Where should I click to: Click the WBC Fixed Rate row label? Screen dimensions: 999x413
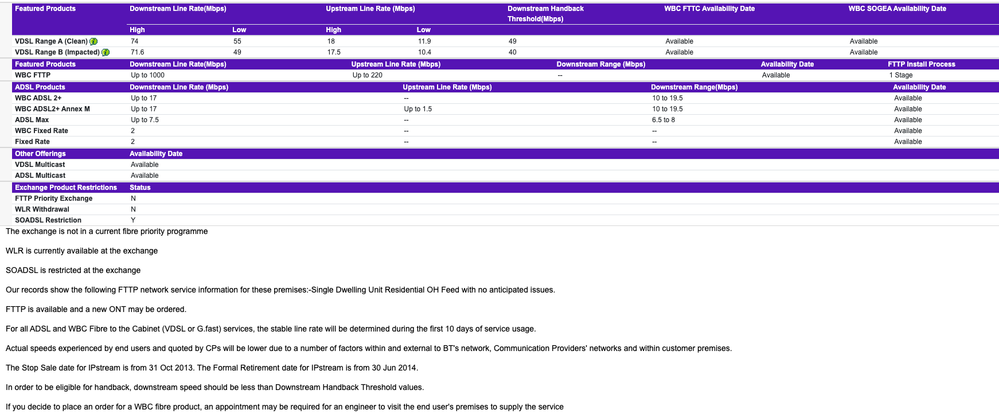pyautogui.click(x=41, y=131)
